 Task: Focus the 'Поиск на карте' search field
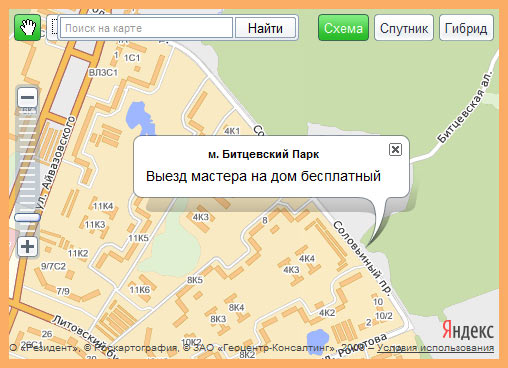pyautogui.click(x=146, y=28)
